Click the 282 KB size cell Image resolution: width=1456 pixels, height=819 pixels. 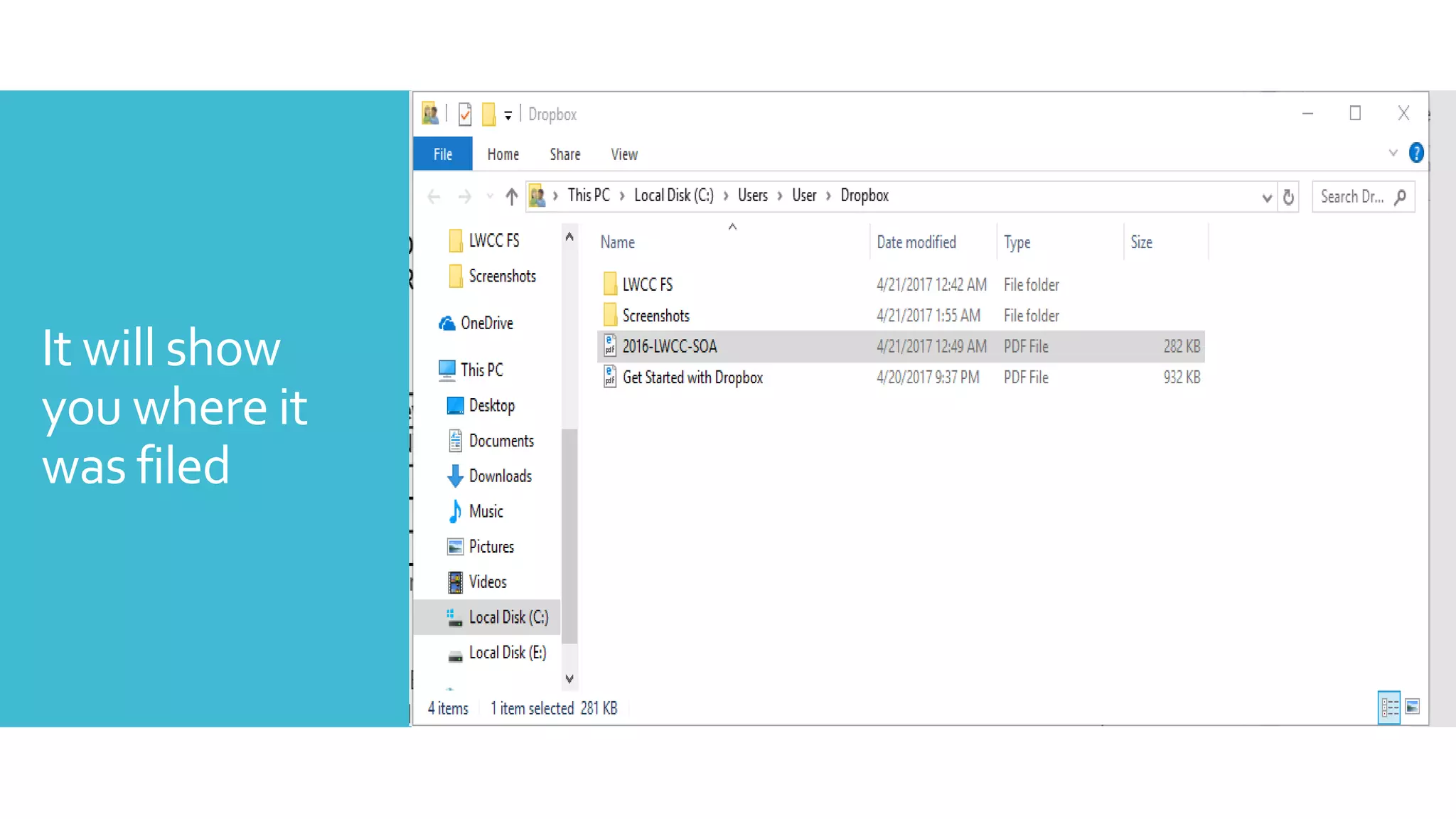[1182, 346]
